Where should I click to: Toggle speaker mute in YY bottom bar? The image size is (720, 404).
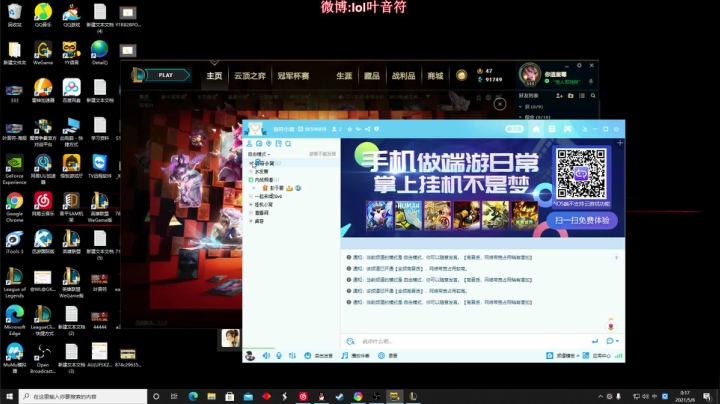266,355
